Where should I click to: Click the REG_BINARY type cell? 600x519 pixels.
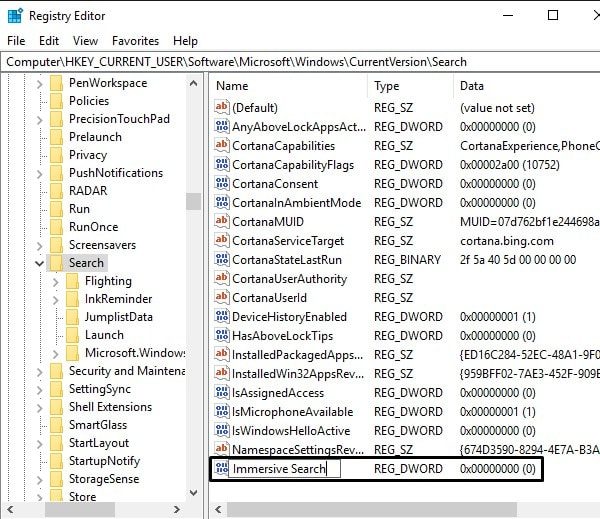[x=407, y=260]
